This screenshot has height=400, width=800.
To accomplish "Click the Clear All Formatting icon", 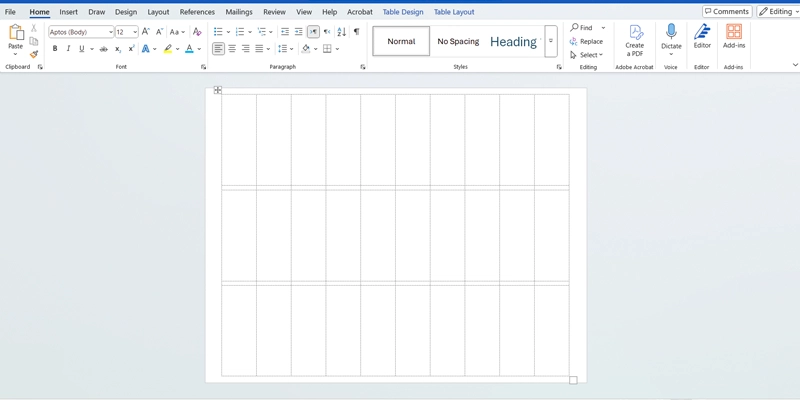I will point(196,32).
